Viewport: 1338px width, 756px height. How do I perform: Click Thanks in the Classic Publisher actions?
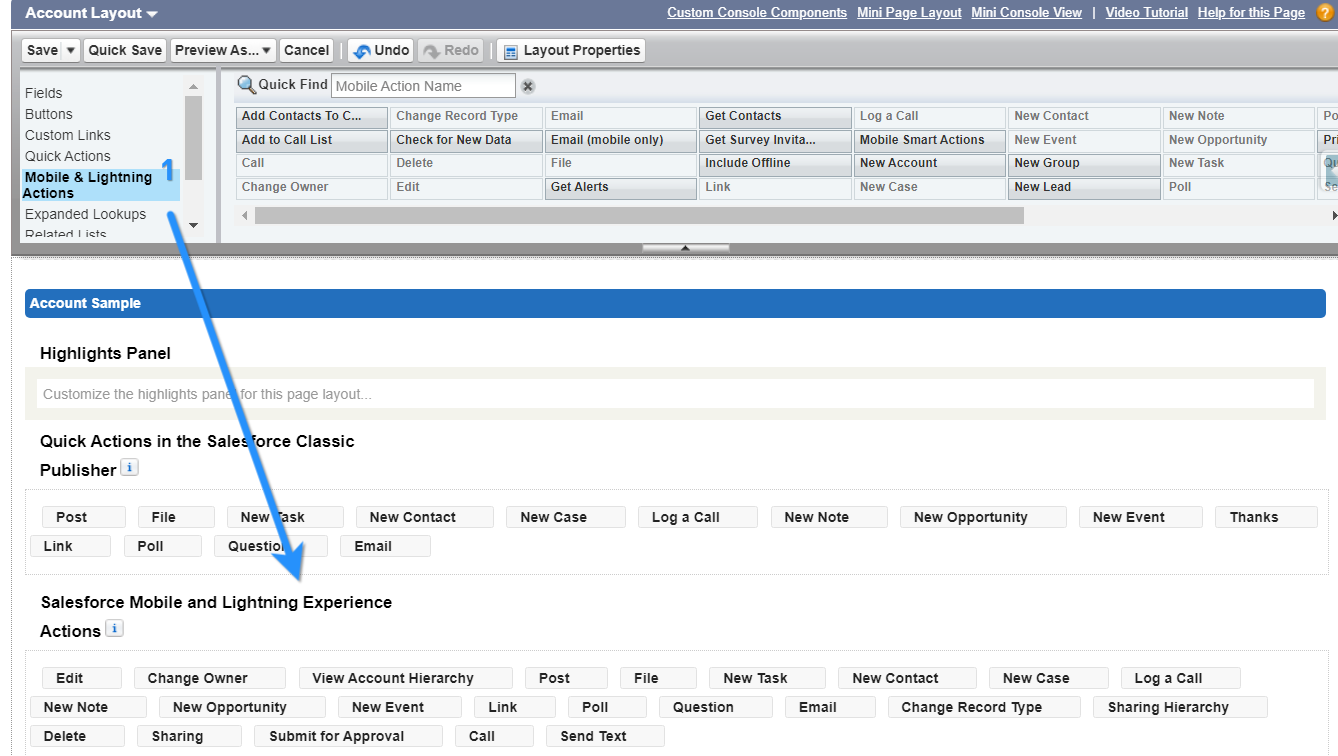[x=1267, y=517]
